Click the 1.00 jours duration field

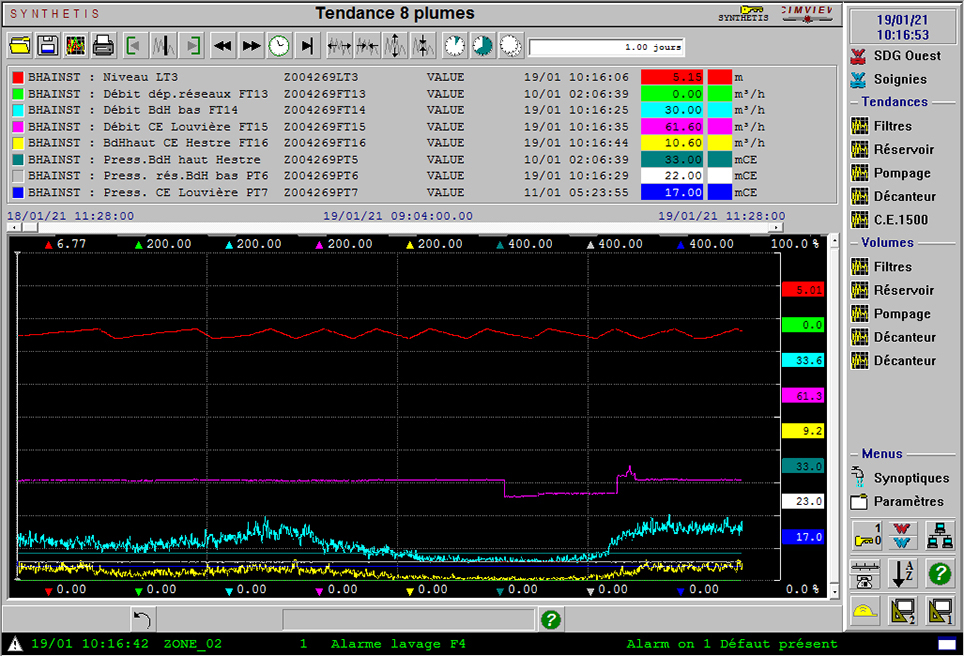click(x=607, y=47)
